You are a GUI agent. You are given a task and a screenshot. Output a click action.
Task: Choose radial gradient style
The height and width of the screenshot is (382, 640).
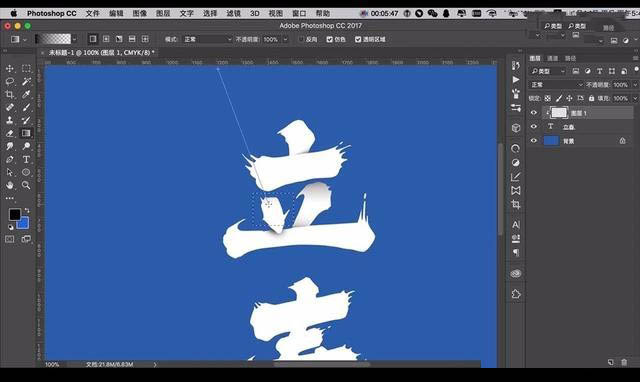tap(106, 39)
